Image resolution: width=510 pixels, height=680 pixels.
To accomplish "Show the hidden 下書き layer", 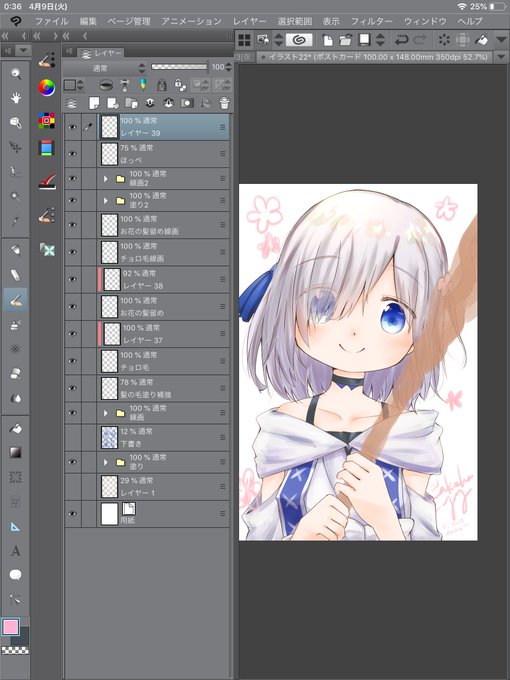I will point(72,437).
